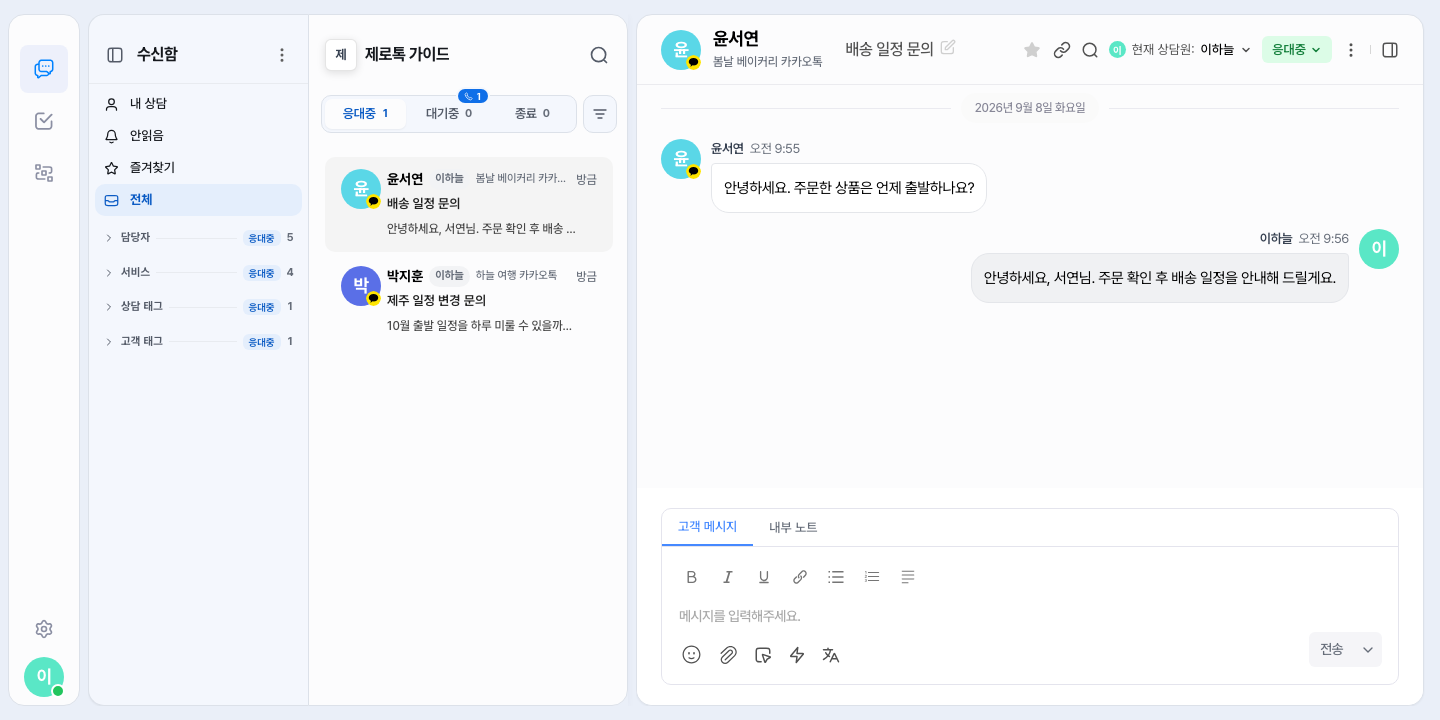Switch to the 종료 tab
Image resolution: width=1440 pixels, height=720 pixels.
click(532, 114)
